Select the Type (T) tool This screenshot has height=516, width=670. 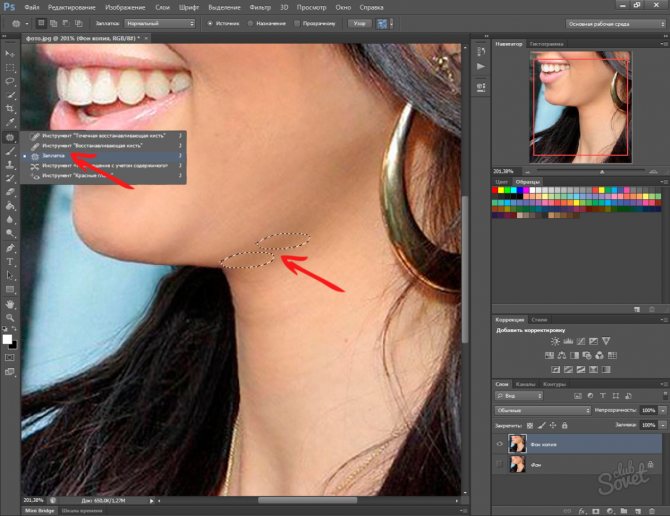tap(10, 261)
